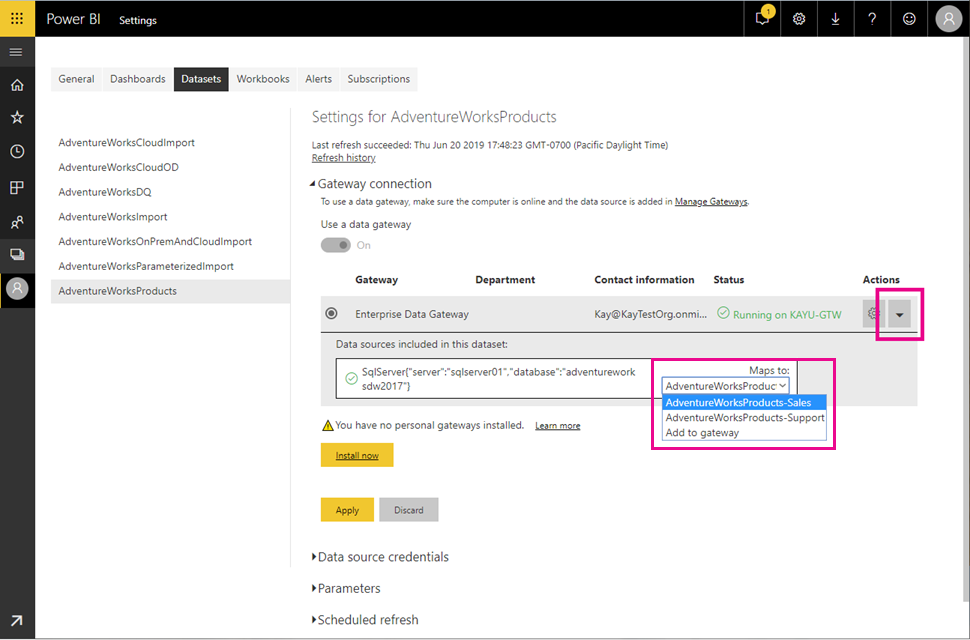Viewport: 970px width, 640px height.
Task: Open Recent clock icon in sidebar
Action: (x=17, y=151)
